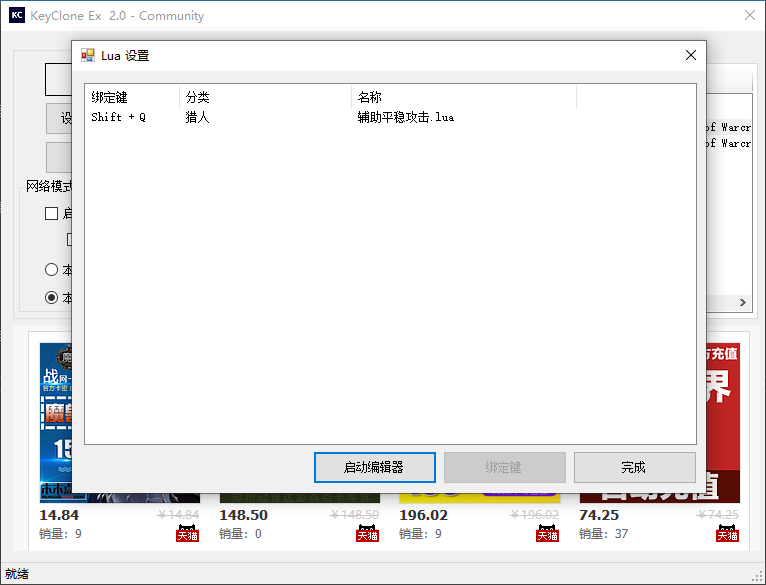Viewport: 766px width, 585px height.
Task: Open the red 充值 ad thumbnail
Action: (723, 422)
